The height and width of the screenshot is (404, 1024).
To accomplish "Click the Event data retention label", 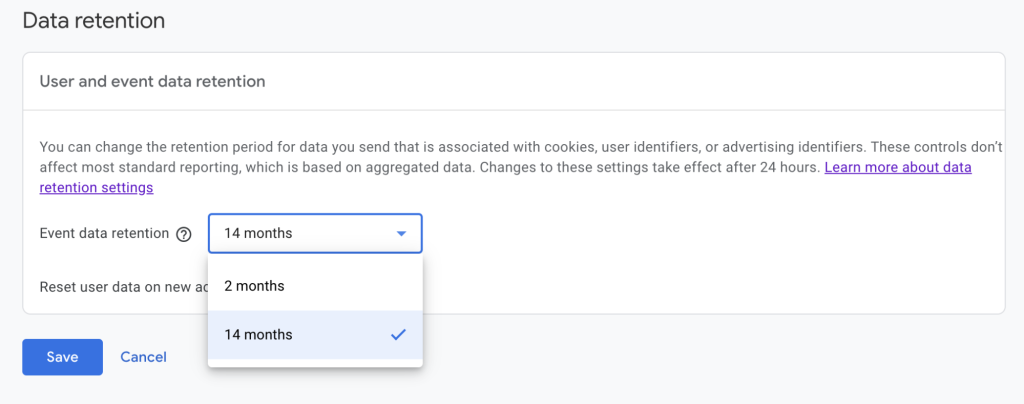I will click(104, 233).
